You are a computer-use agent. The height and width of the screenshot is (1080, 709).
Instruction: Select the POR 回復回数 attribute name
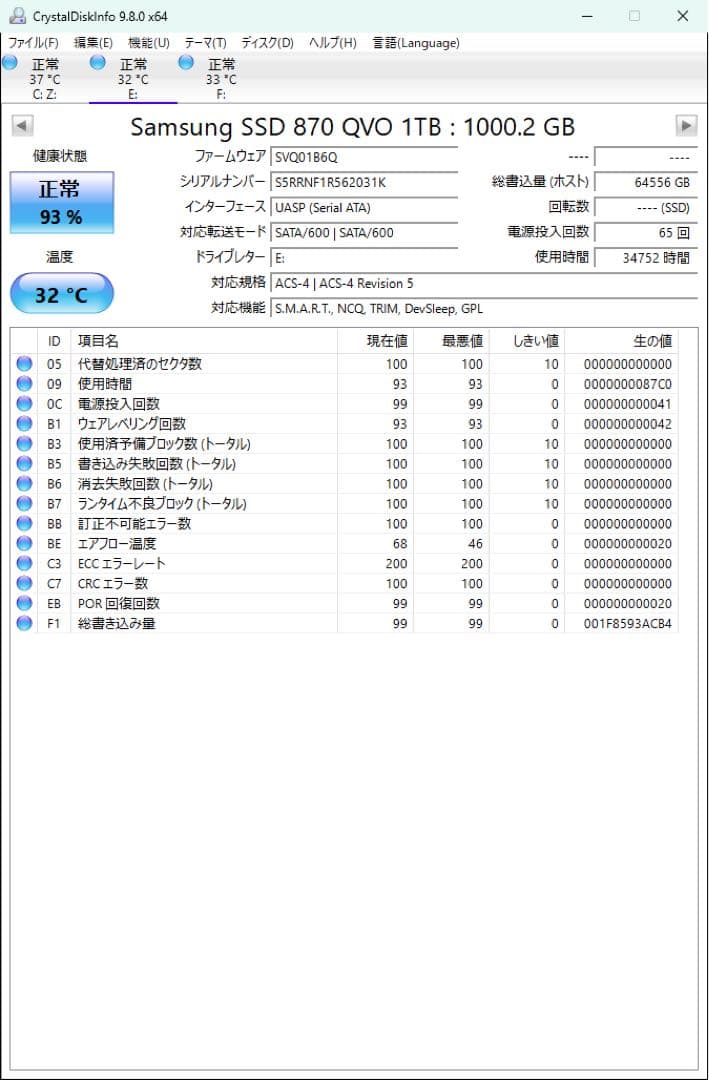(119, 603)
